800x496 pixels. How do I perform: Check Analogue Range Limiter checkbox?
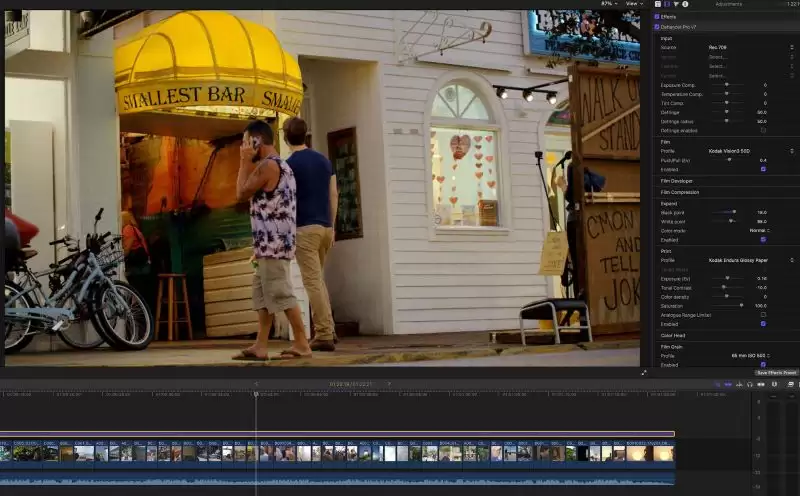(x=763, y=315)
